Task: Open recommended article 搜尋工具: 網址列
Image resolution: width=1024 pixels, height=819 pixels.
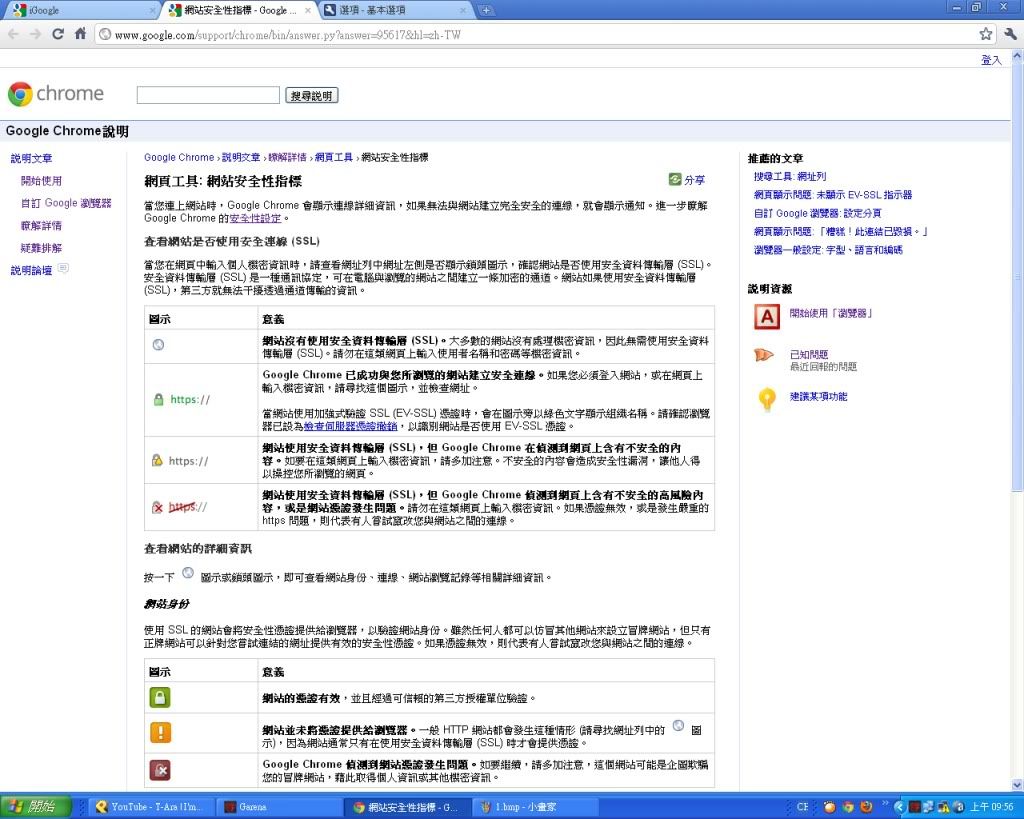Action: [790, 176]
